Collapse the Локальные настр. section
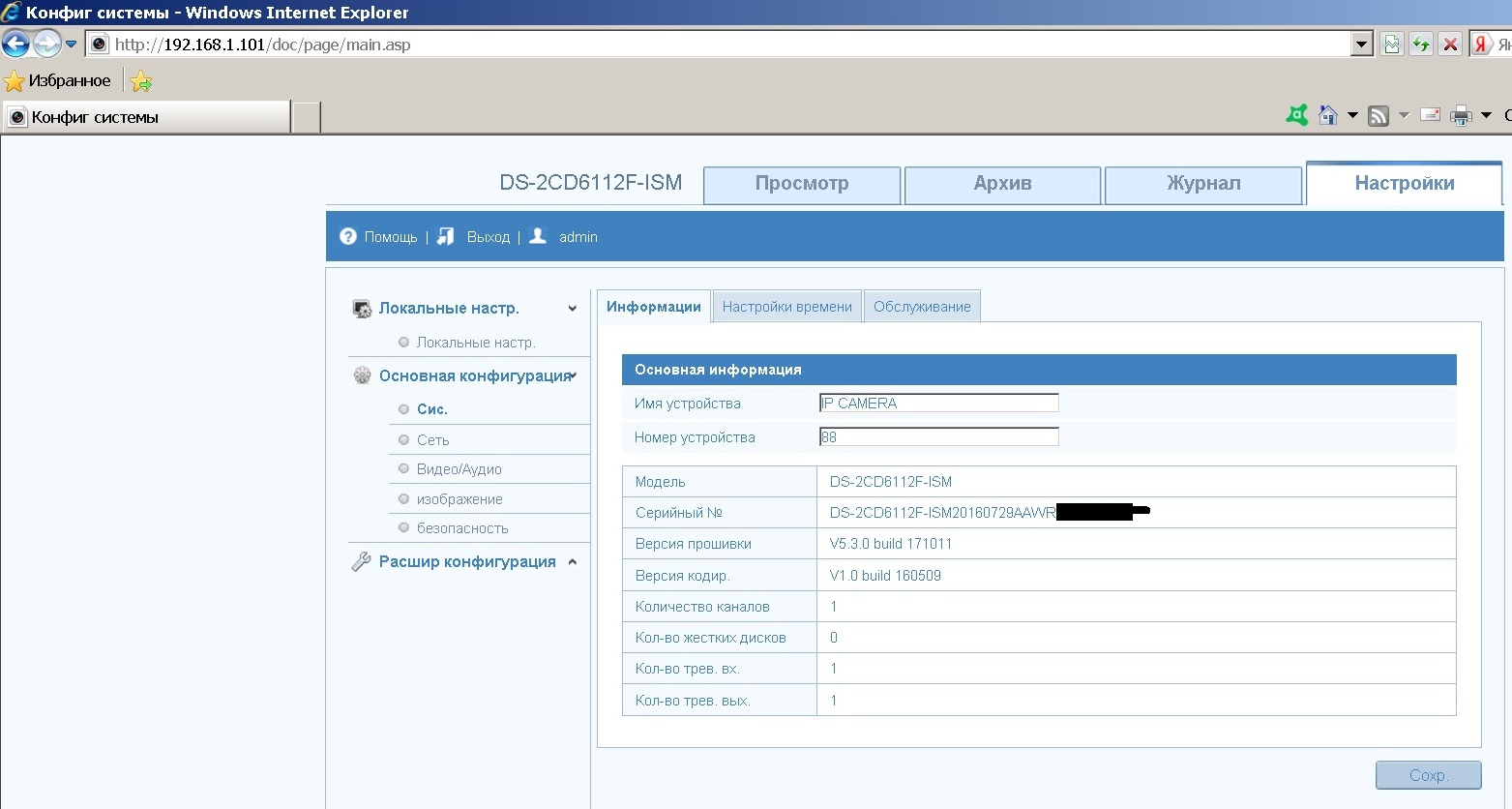The image size is (1512, 809). coord(572,309)
